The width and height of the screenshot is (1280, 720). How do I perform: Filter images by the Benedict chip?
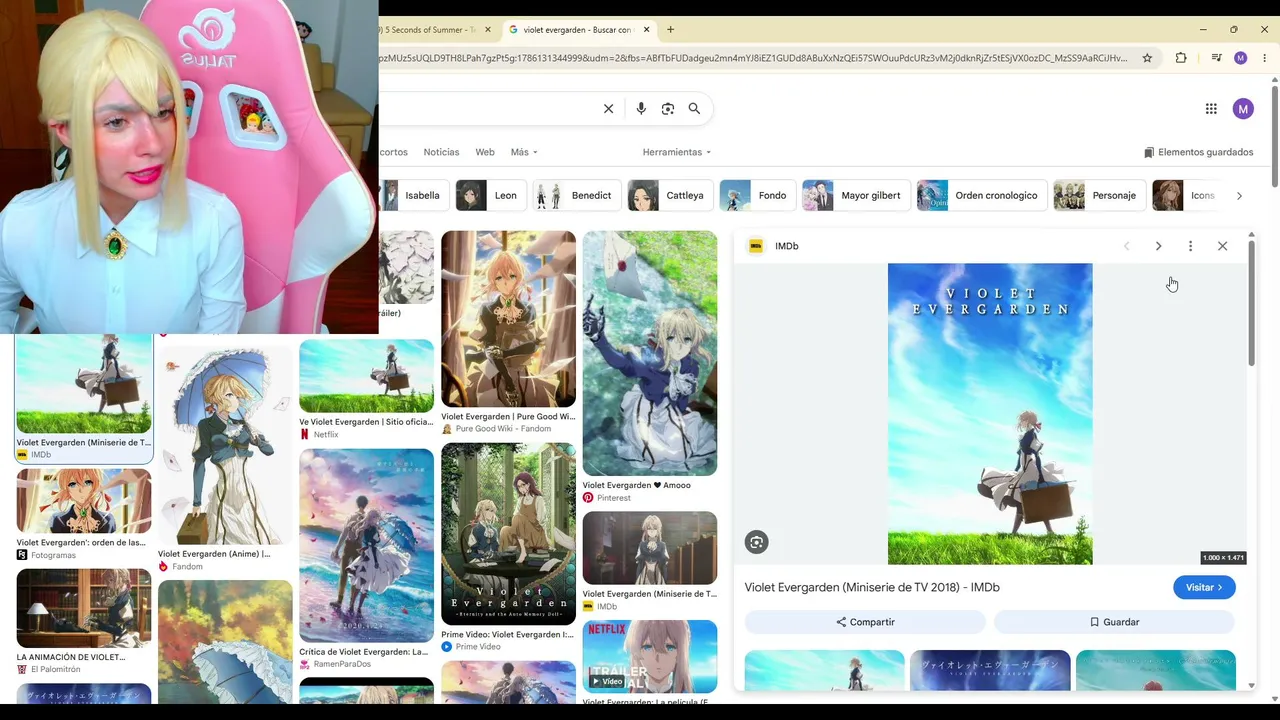pos(576,196)
